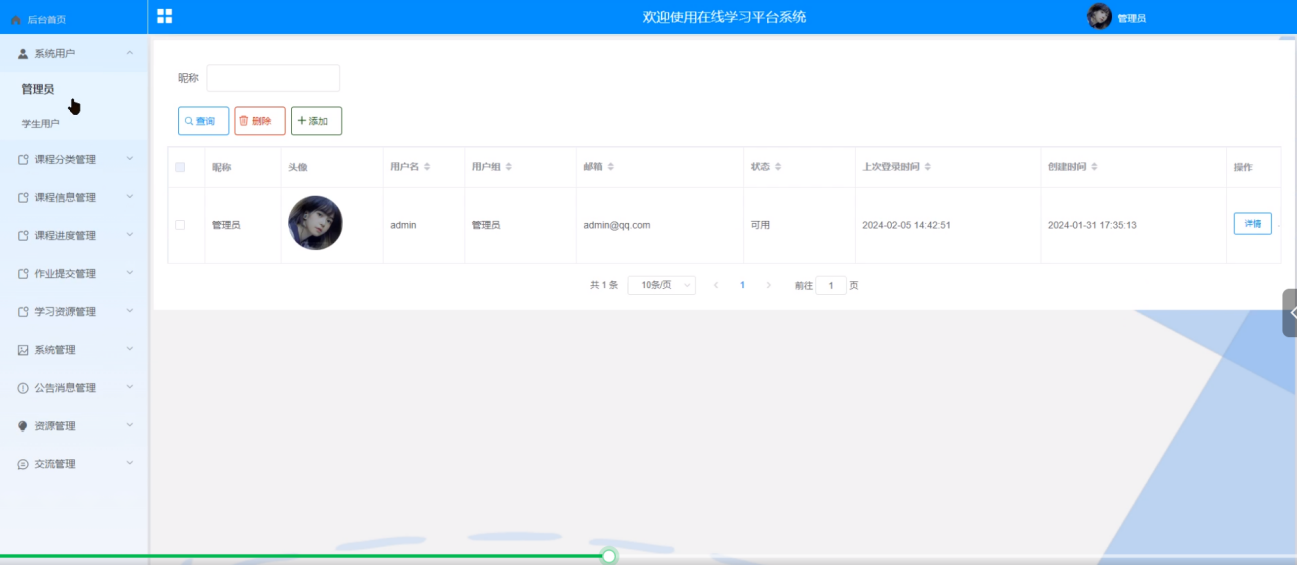
Task: Click the 昵称 search input field
Action: [273, 78]
